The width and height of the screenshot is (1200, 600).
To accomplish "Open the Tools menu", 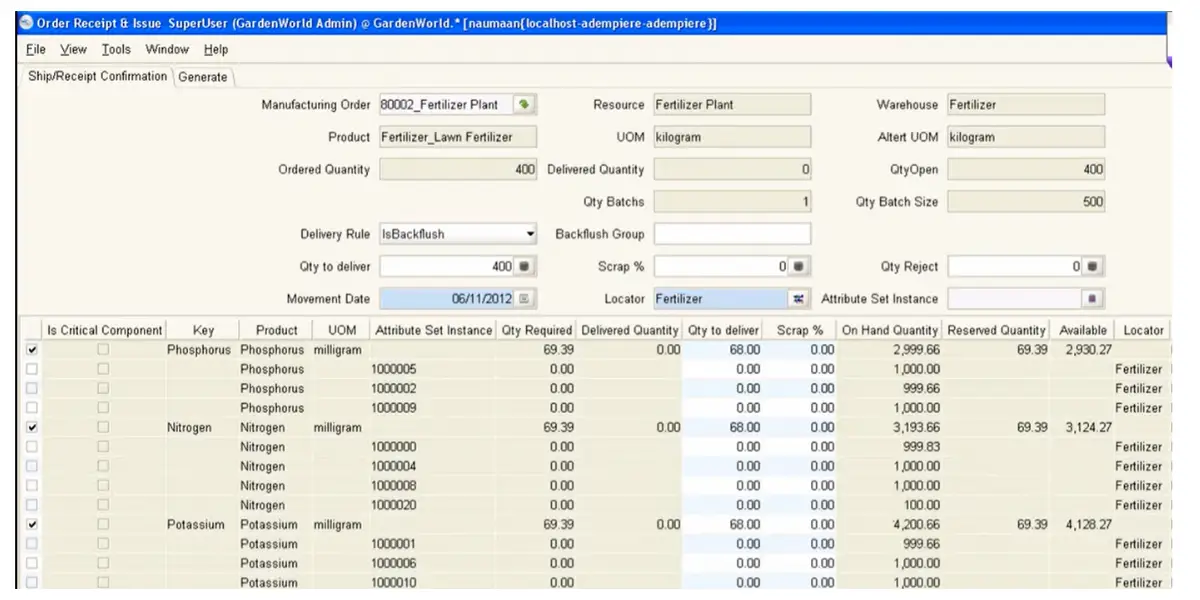I will click(x=116, y=49).
